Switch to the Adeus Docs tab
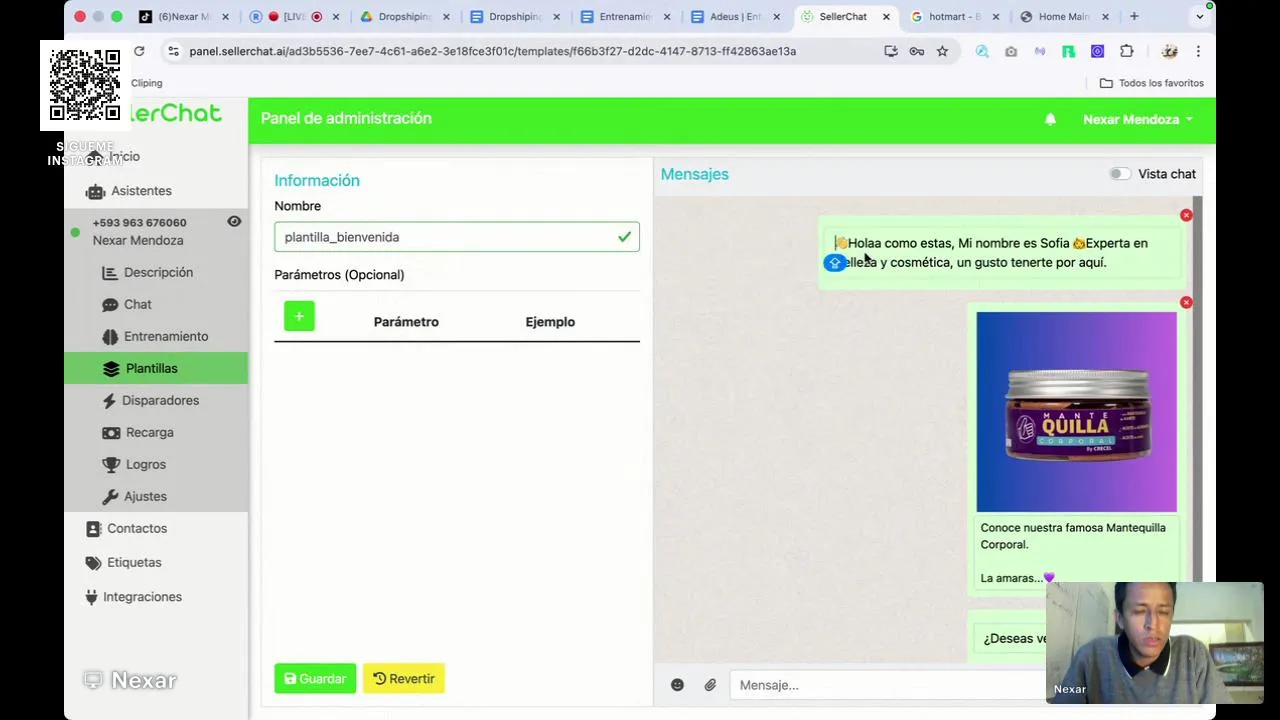 point(735,16)
